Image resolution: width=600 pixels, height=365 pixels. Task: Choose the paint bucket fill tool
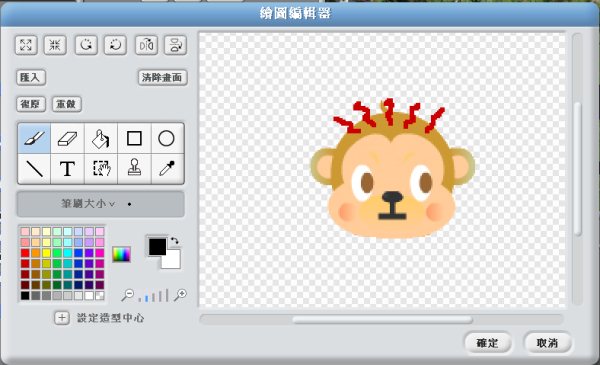click(101, 139)
